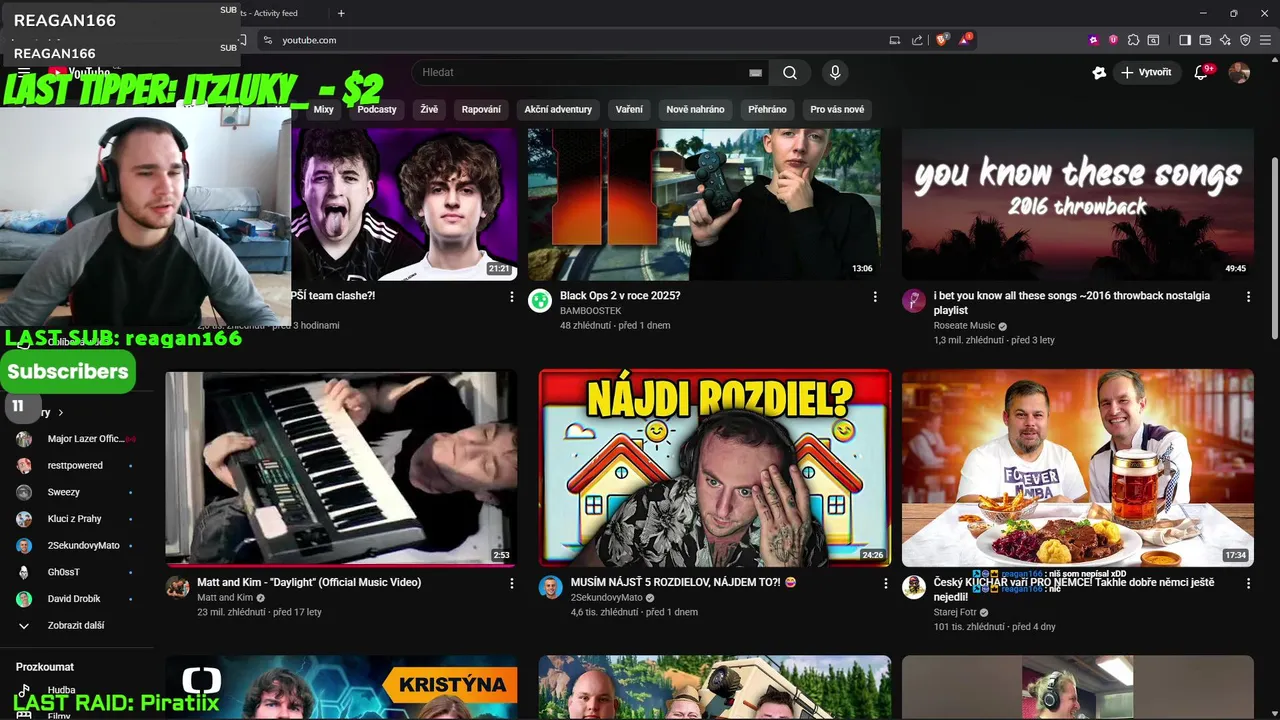The image size is (1280, 720).
Task: Start voice search with microphone icon
Action: click(835, 72)
